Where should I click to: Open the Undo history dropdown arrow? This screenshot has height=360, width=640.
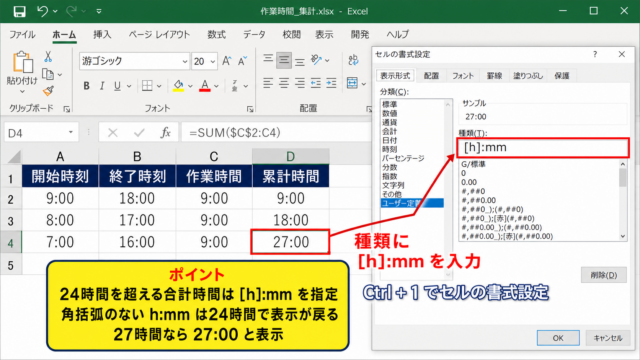coord(55,11)
